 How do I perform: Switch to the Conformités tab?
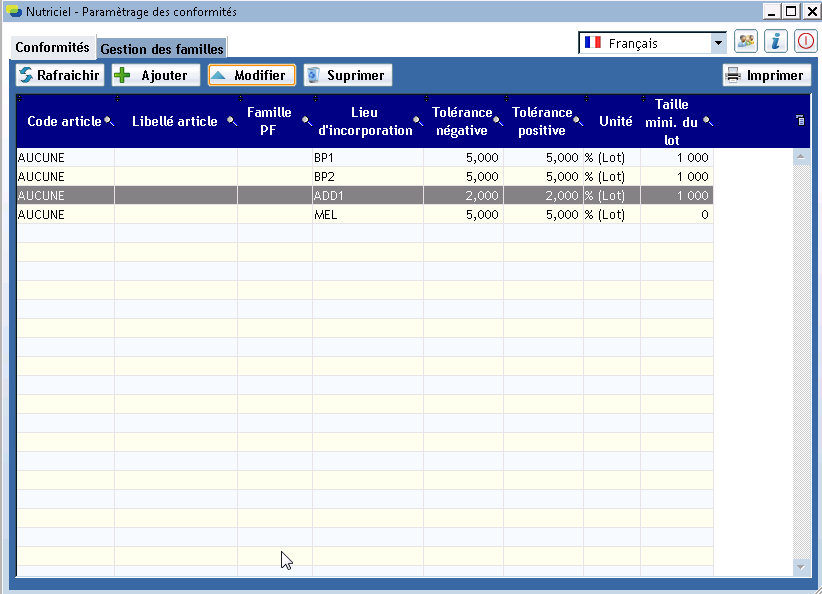(52, 47)
